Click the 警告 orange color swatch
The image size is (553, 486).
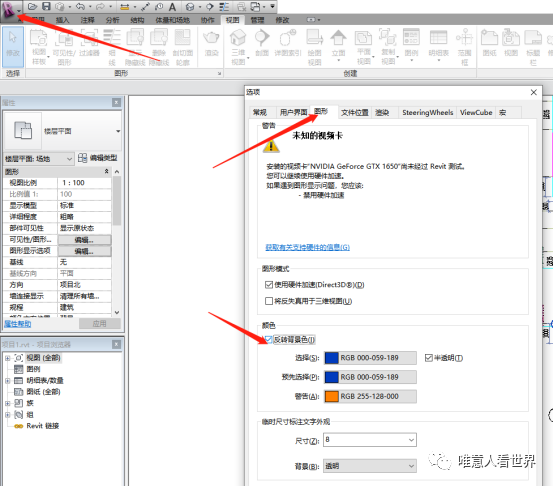click(332, 396)
